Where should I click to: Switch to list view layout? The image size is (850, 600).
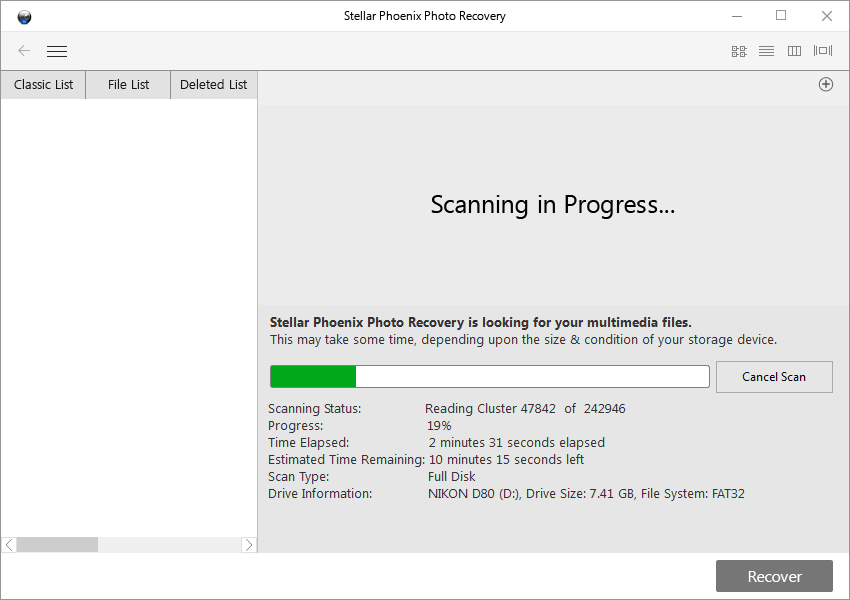click(x=767, y=51)
